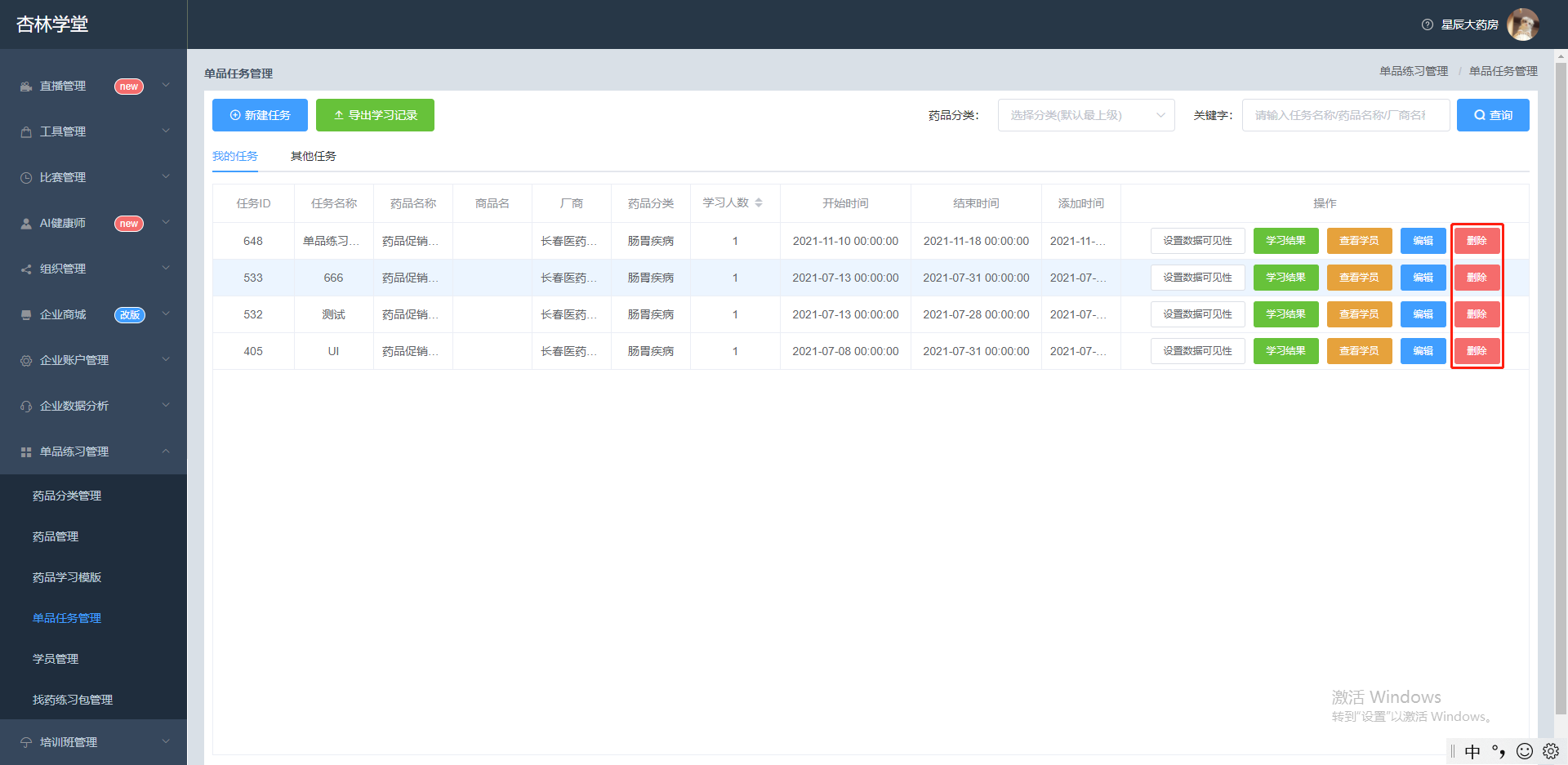Toggle IME 中 language indicator
Screen dimensions: 1568x765
point(1472,751)
